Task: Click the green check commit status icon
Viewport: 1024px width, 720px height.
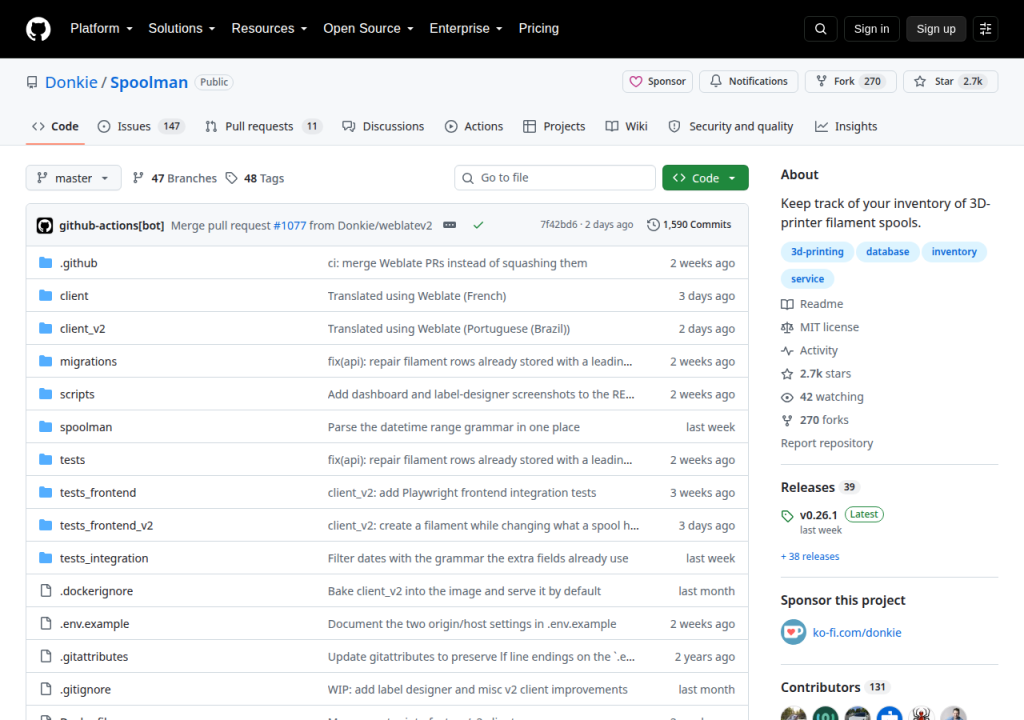Action: [x=478, y=225]
